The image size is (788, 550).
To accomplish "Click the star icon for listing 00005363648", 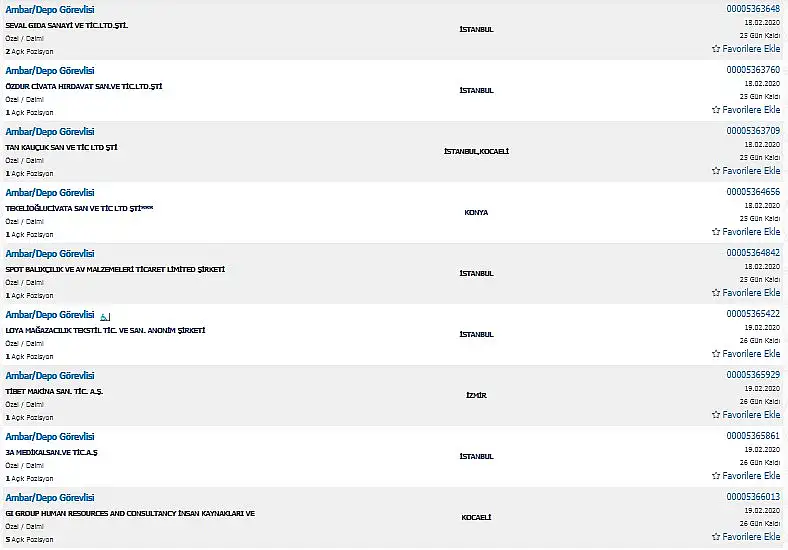I will point(716,49).
